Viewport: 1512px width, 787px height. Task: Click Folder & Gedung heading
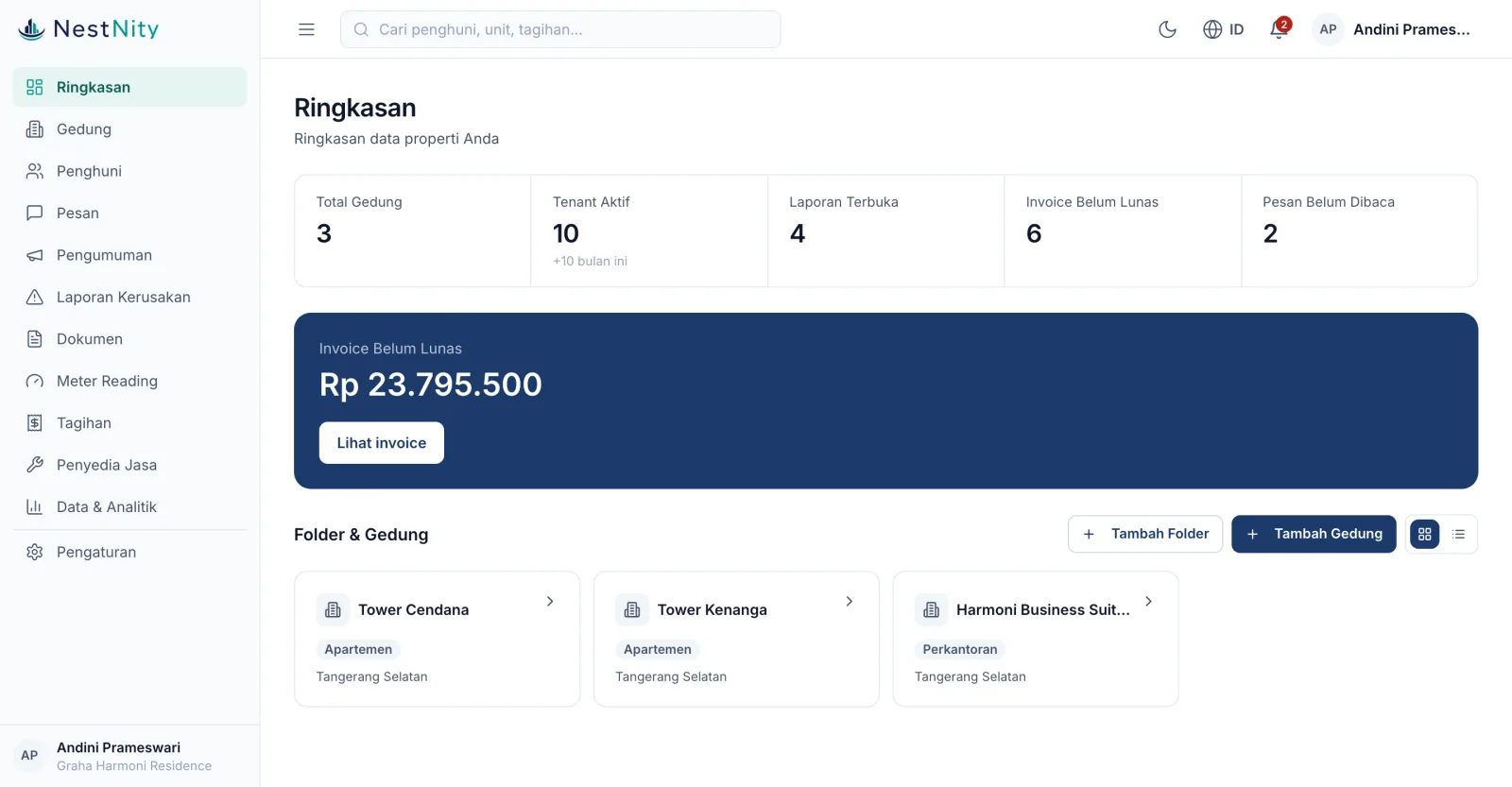[x=361, y=535]
